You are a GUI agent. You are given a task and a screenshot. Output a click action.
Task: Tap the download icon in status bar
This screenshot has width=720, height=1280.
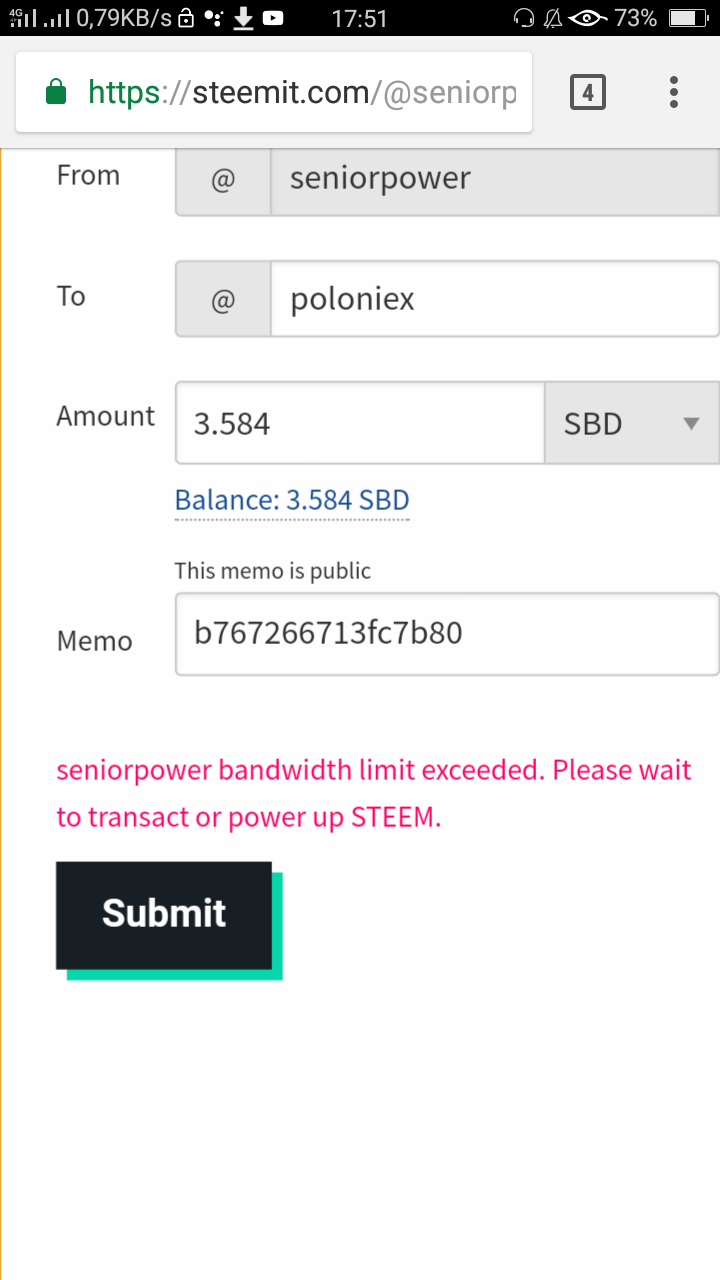[243, 18]
